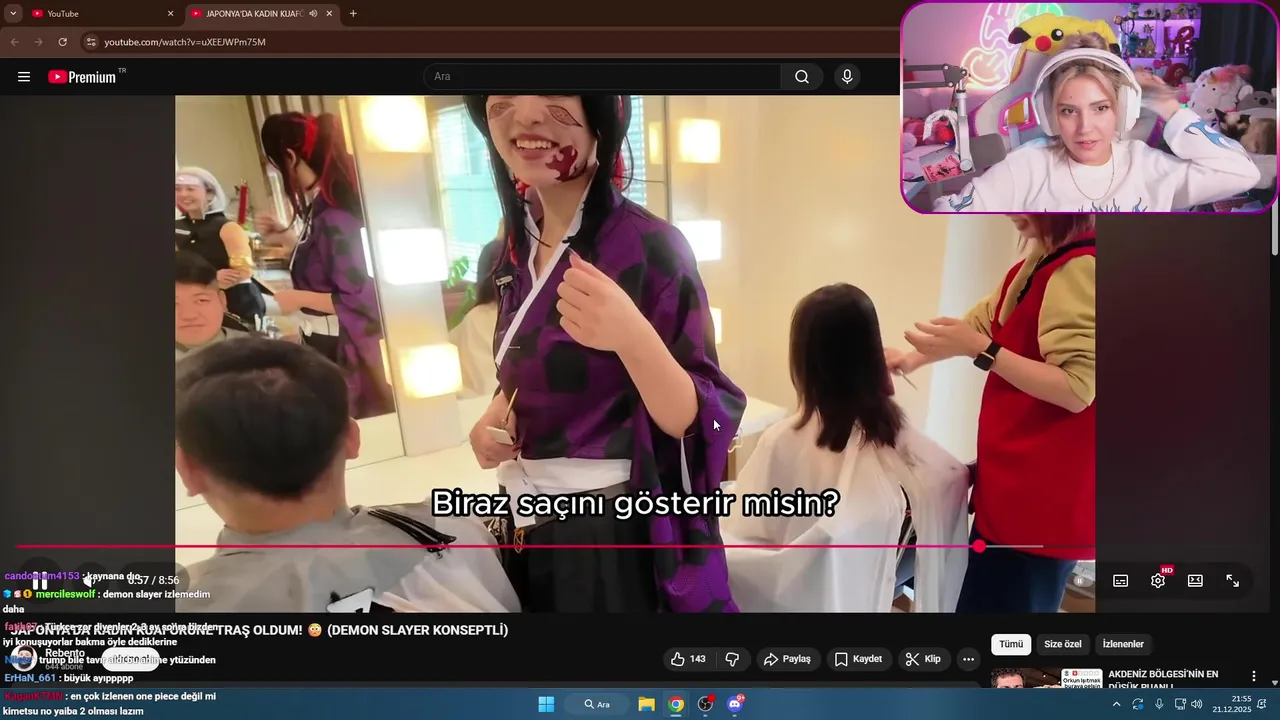Image resolution: width=1280 pixels, height=720 pixels.
Task: Open video player settings gear
Action: point(1158,581)
